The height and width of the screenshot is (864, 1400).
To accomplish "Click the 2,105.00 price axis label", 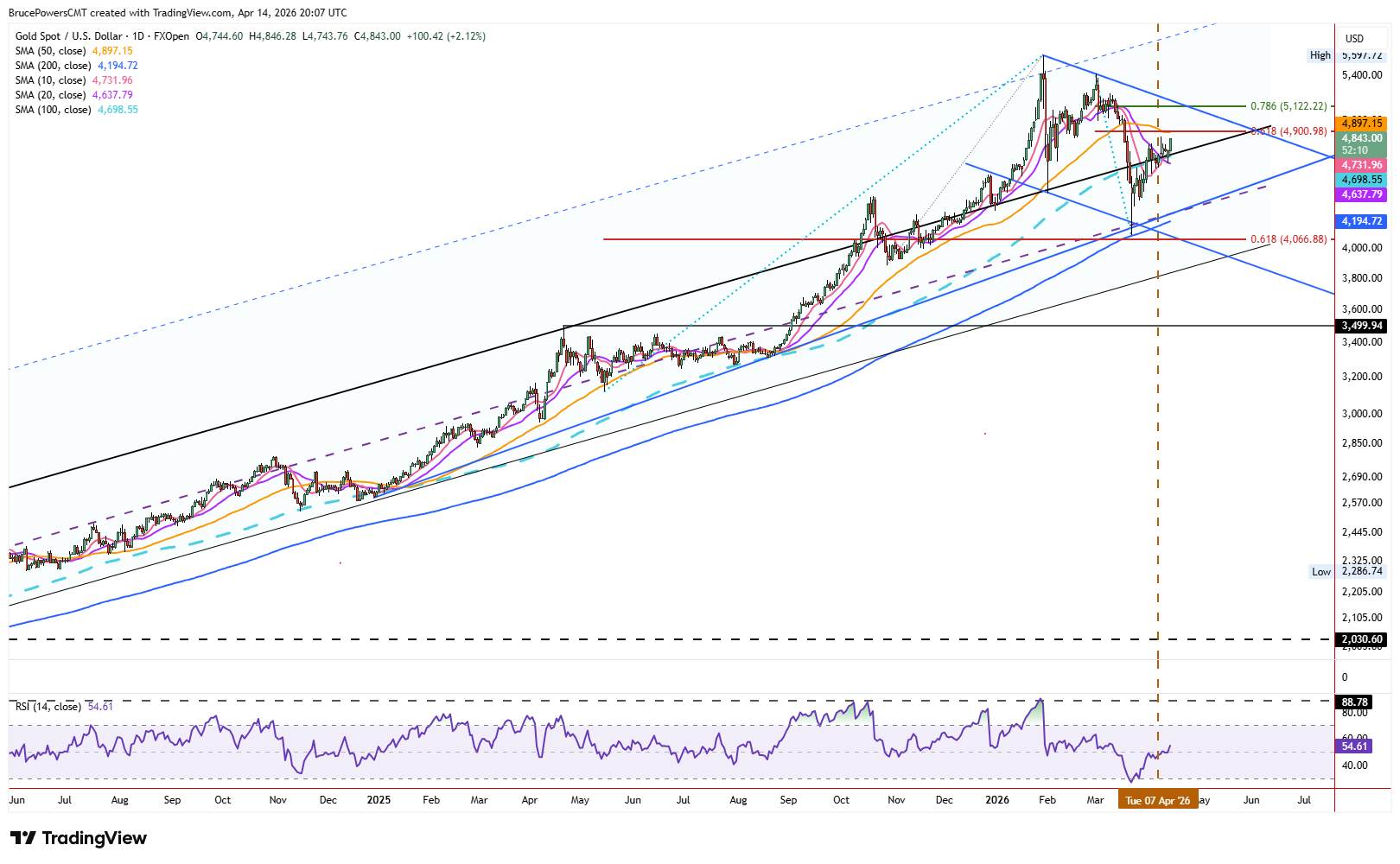I will (x=1362, y=618).
